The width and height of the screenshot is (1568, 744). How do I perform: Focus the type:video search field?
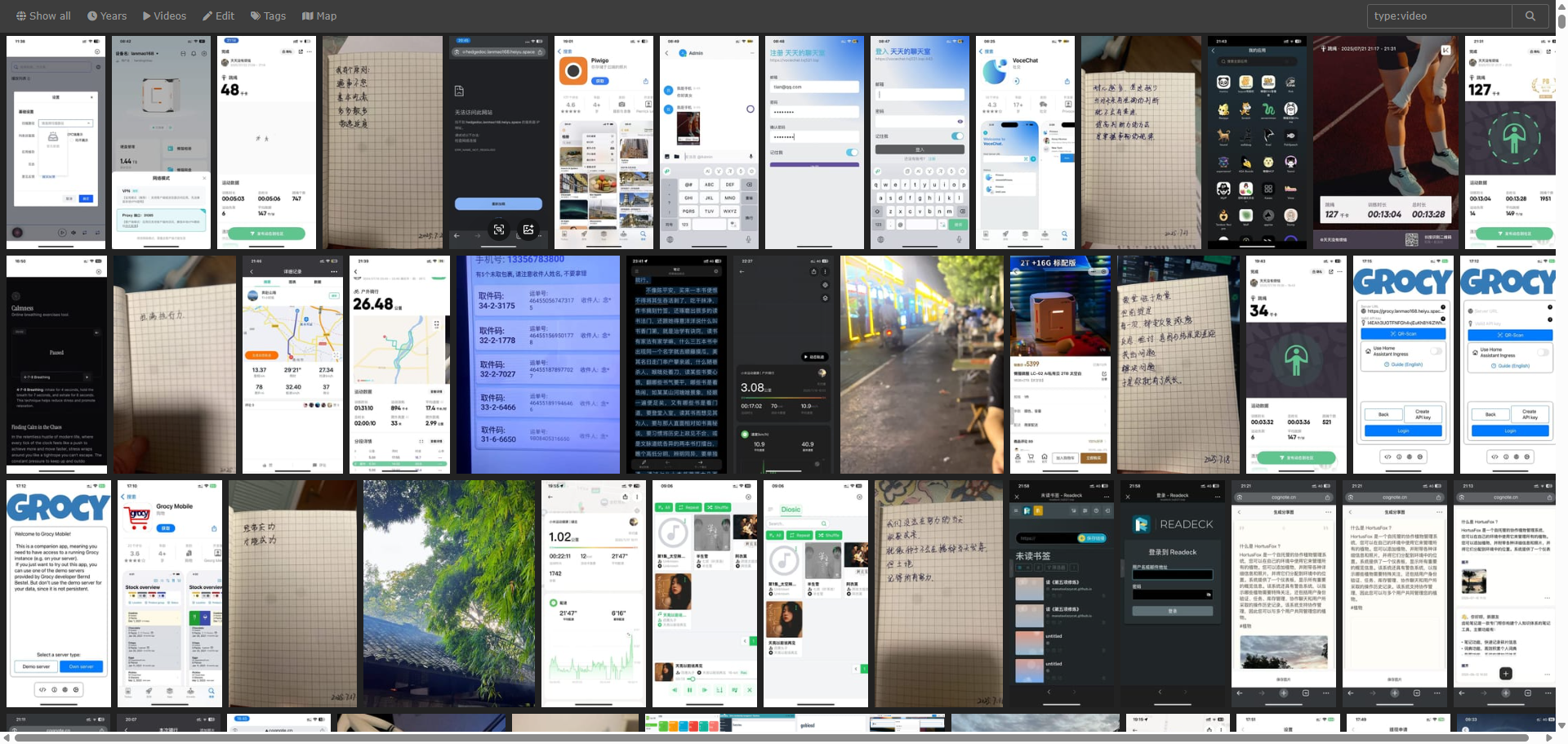click(x=1440, y=16)
